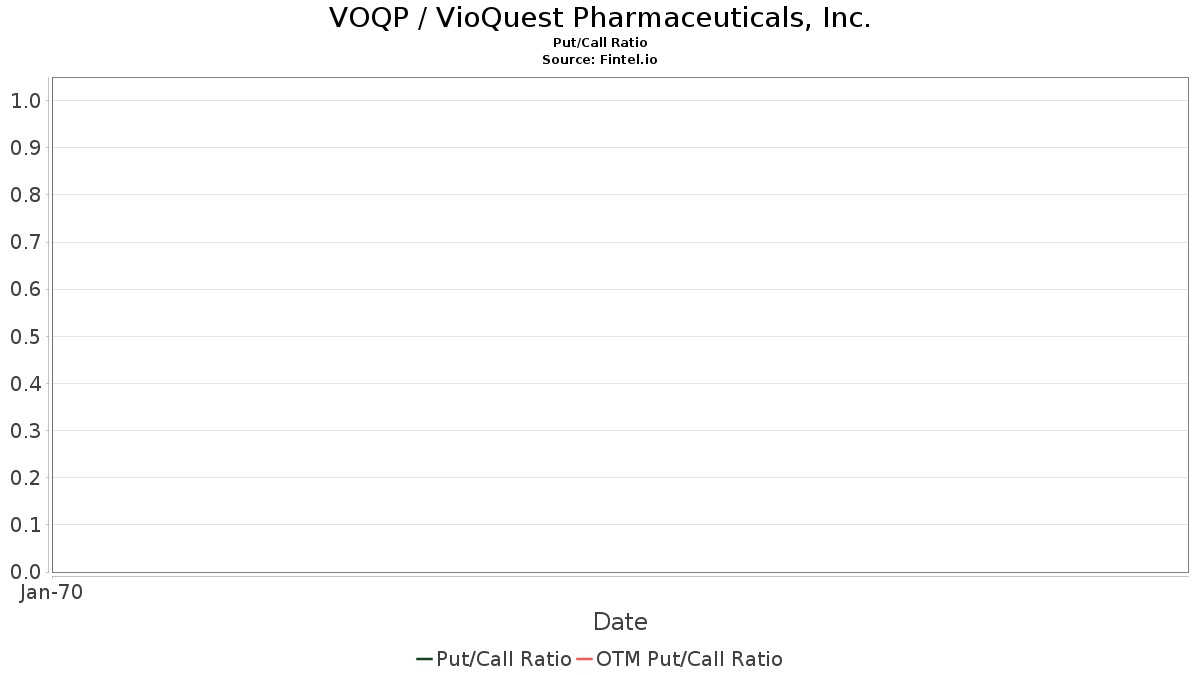Select the 0.7 y-axis tick label

[x=25, y=242]
